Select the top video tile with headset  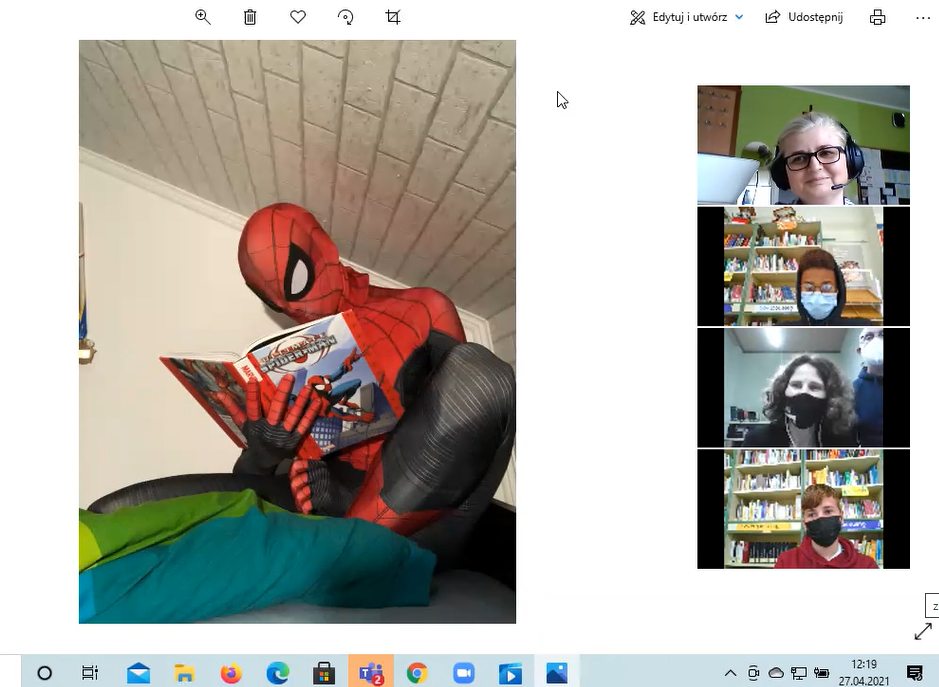(x=803, y=145)
